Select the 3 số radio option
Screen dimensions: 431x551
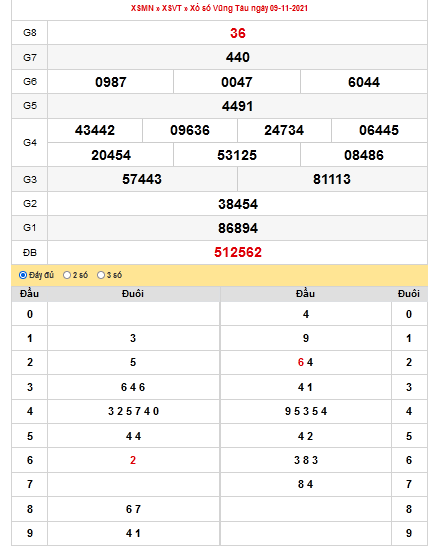tap(101, 275)
